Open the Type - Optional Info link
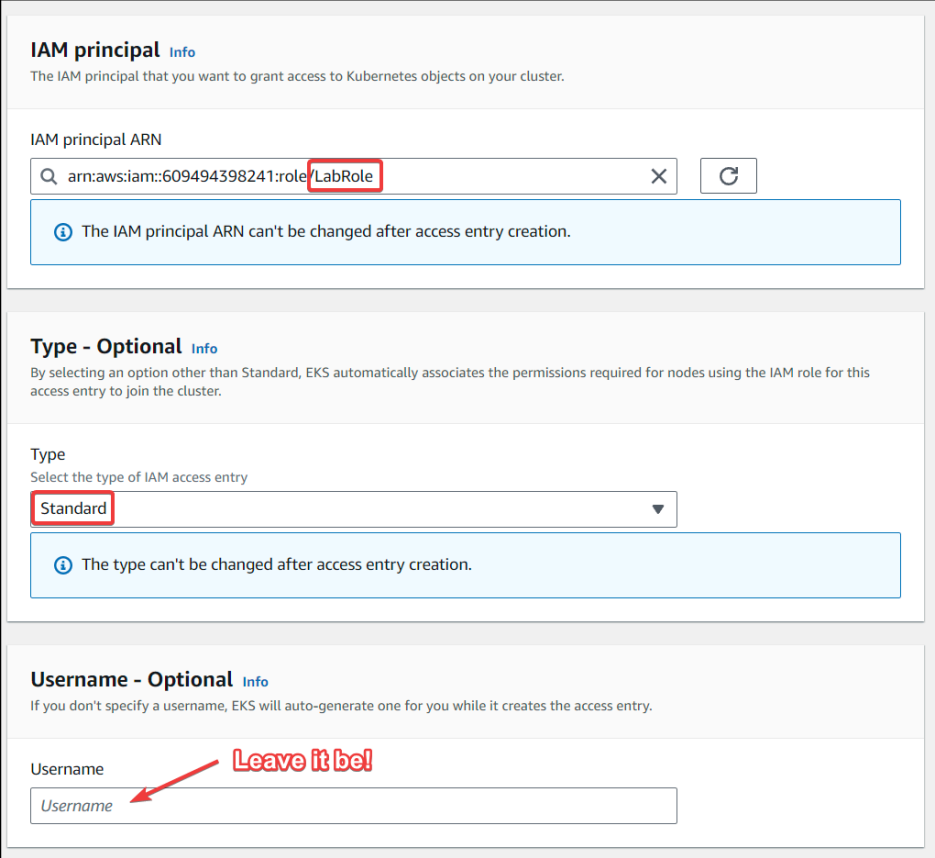Screen dimensions: 935x858 [x=204, y=349]
